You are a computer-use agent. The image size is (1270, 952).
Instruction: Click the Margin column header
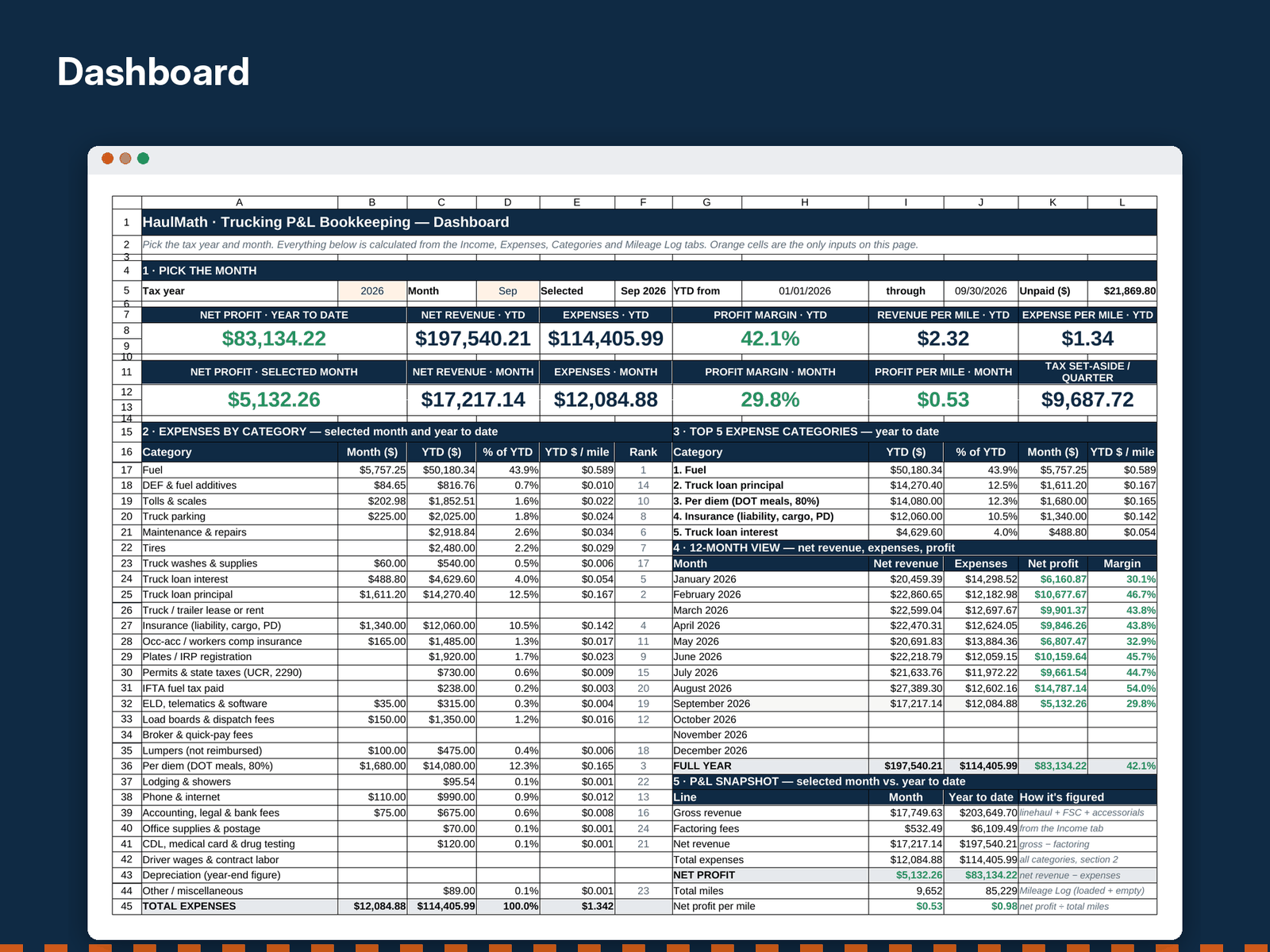pyautogui.click(x=1122, y=563)
